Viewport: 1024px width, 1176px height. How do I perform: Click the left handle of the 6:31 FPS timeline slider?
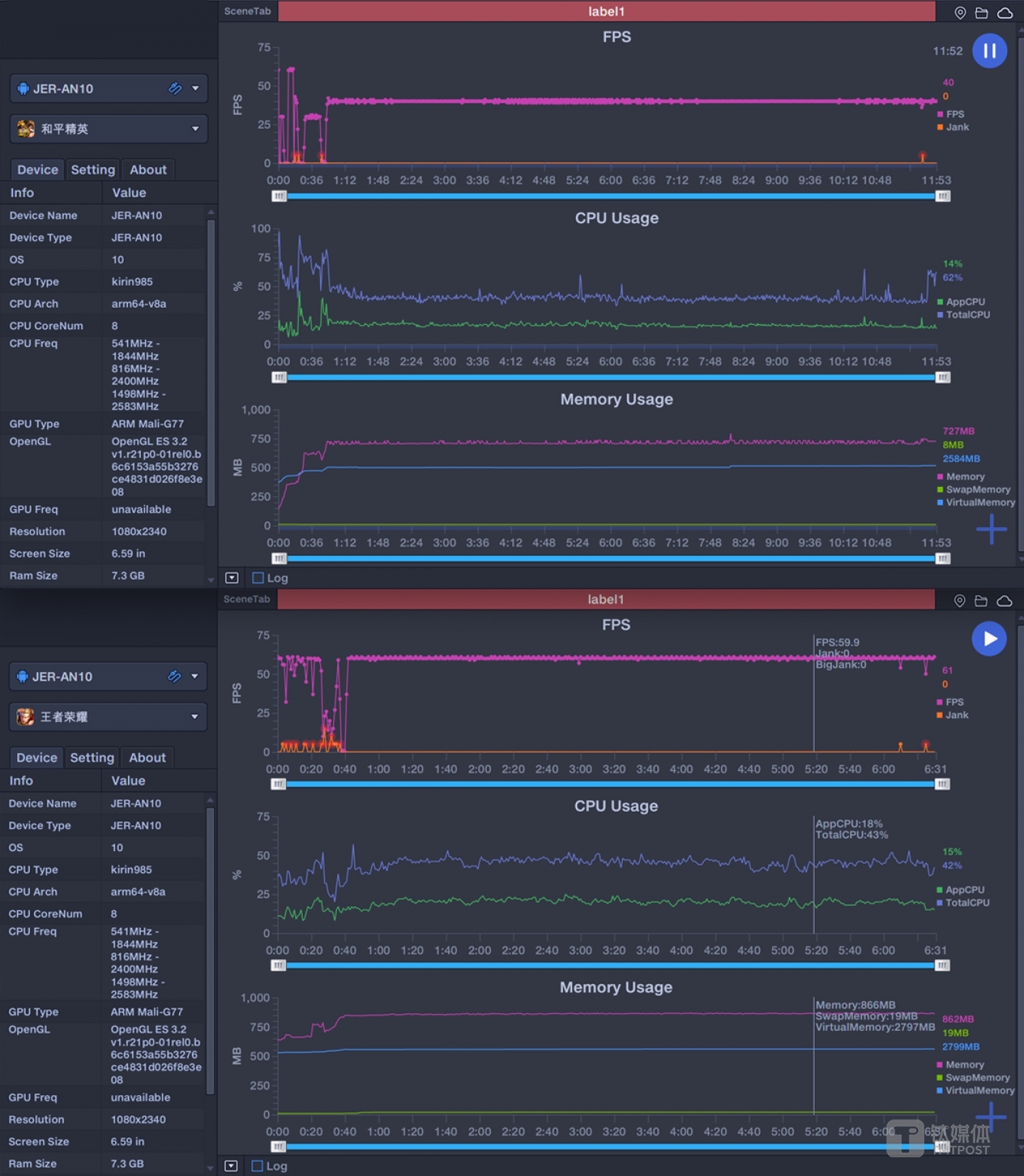[278, 784]
